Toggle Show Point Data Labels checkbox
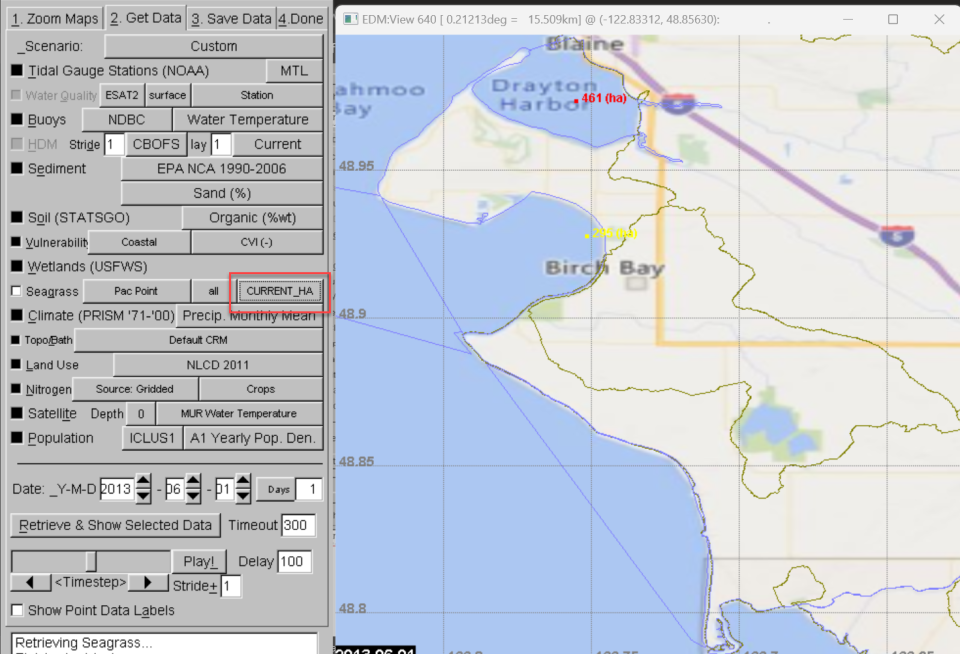The height and width of the screenshot is (654, 960). (16, 610)
